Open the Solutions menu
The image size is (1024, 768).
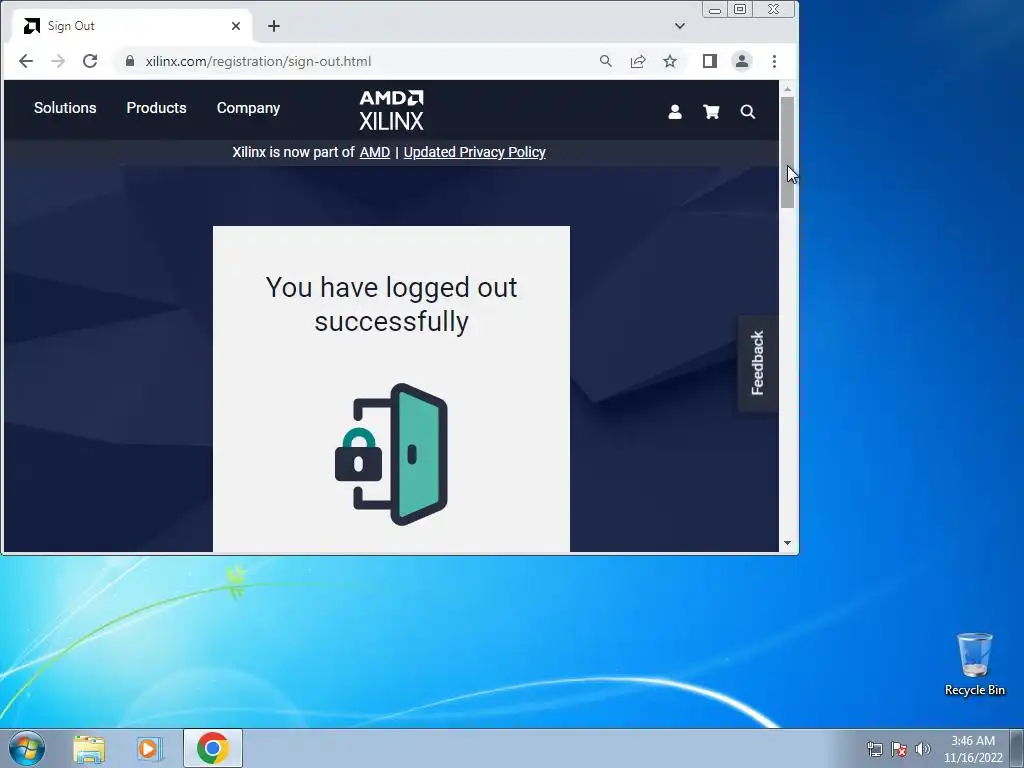[x=65, y=108]
